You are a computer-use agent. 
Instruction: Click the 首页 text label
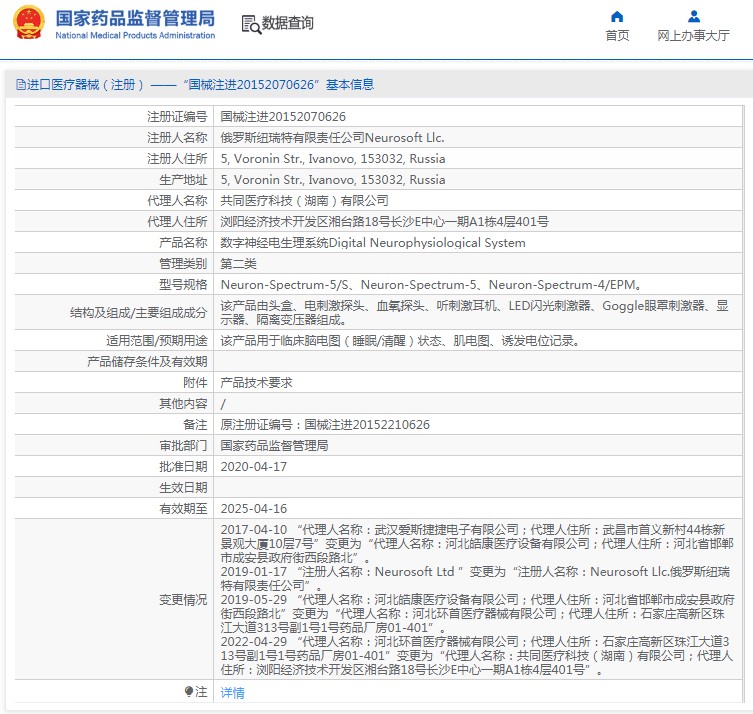click(617, 36)
